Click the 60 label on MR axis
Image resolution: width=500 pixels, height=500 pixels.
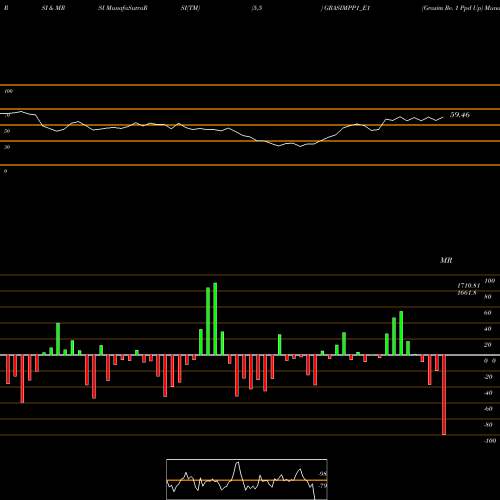pos(488,313)
